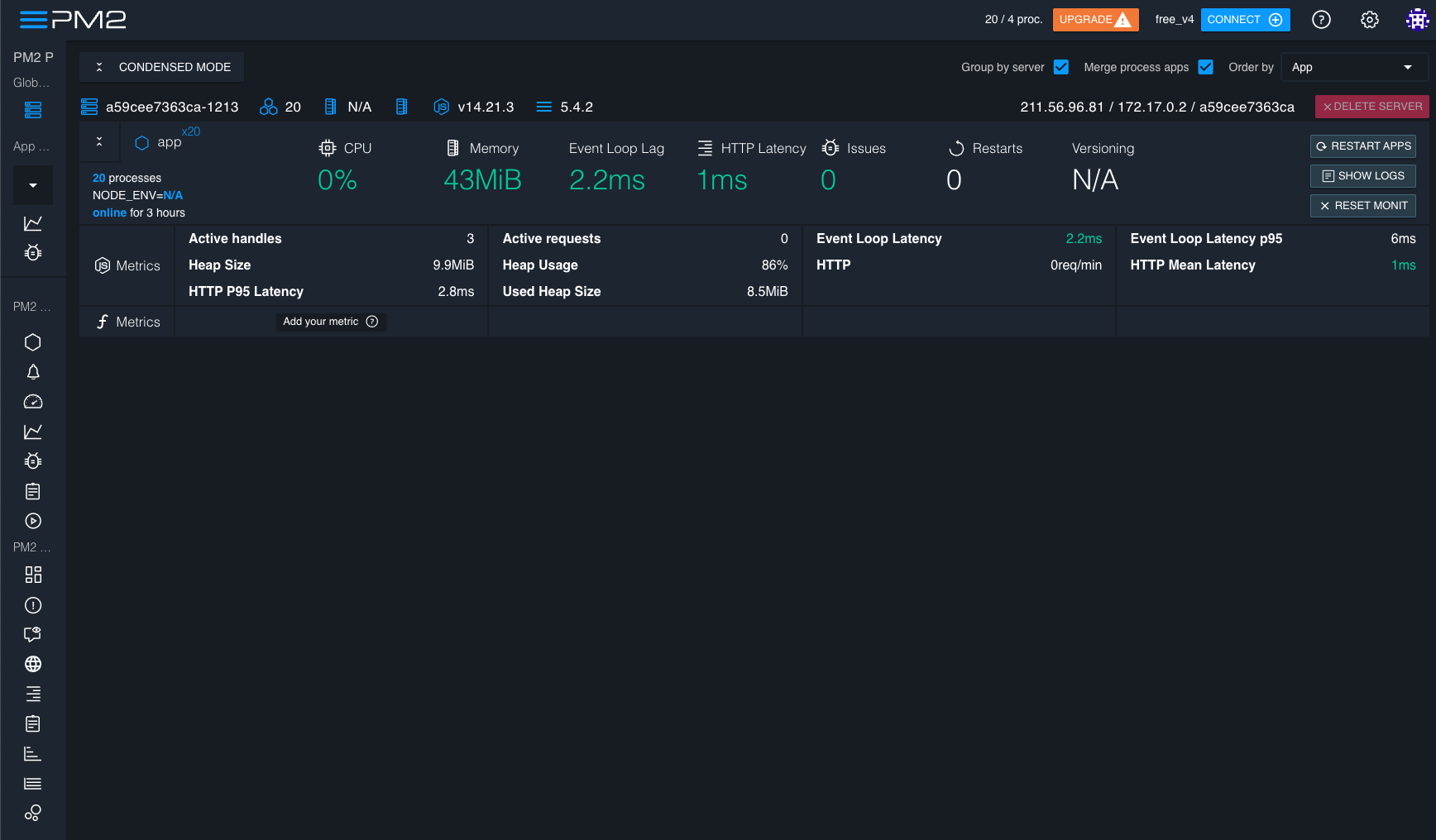Click the Node.js version v14.21.3
Image resolution: width=1436 pixels, height=840 pixels.
[486, 107]
